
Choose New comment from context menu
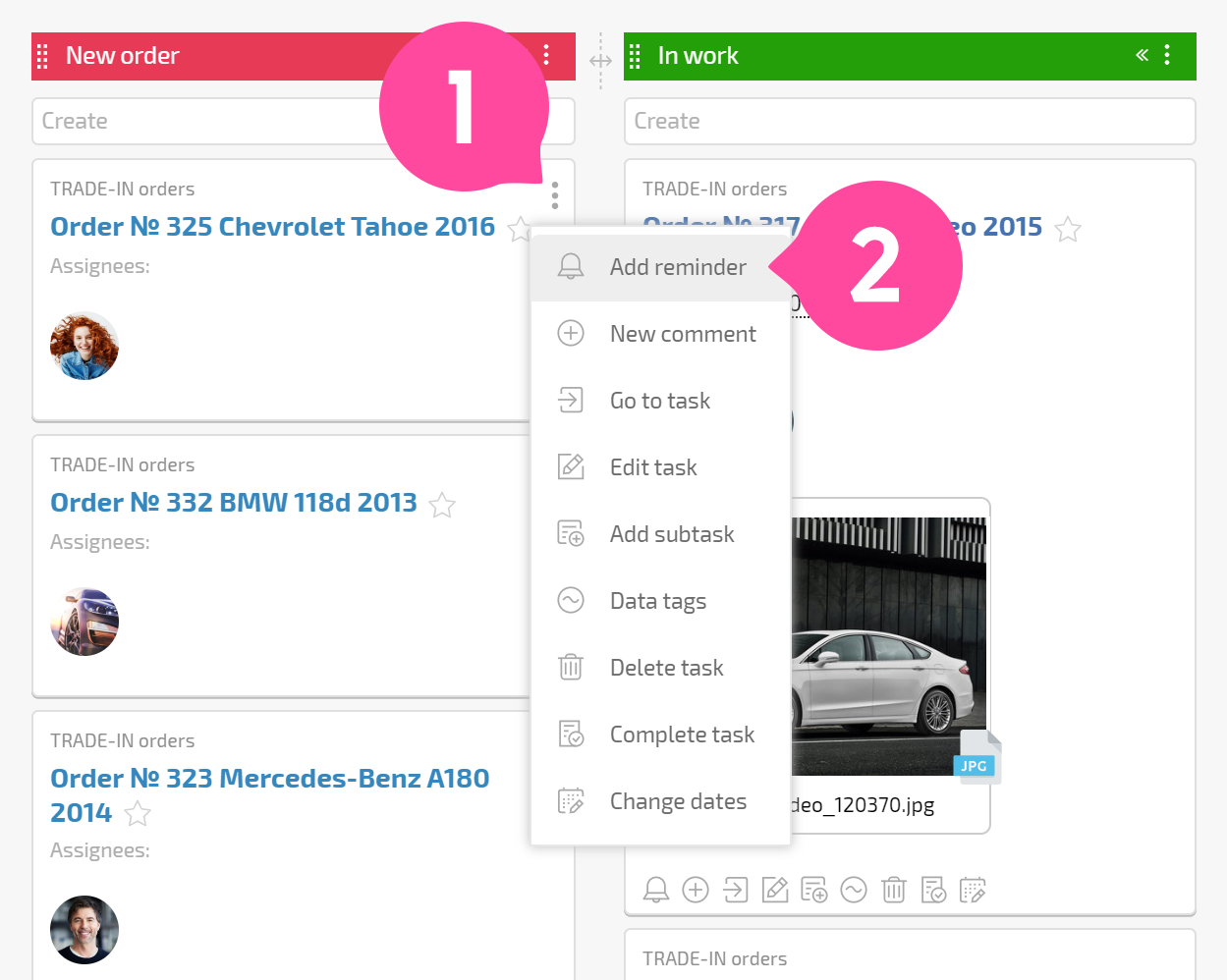pyautogui.click(x=660, y=334)
